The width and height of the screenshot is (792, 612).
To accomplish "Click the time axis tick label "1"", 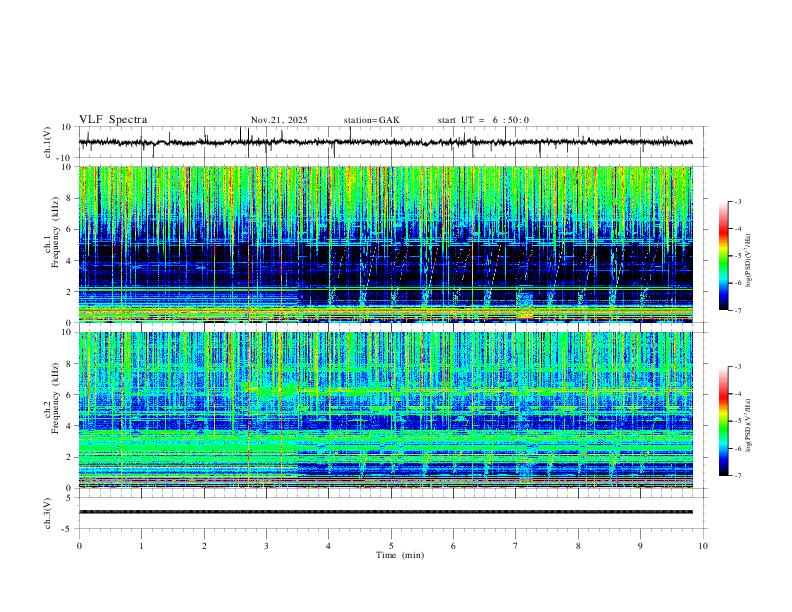I will (x=141, y=546).
